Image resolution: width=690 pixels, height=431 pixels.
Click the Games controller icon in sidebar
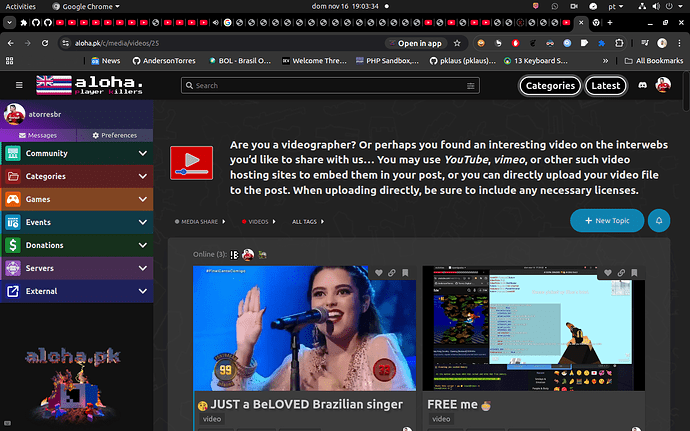click(x=13, y=199)
